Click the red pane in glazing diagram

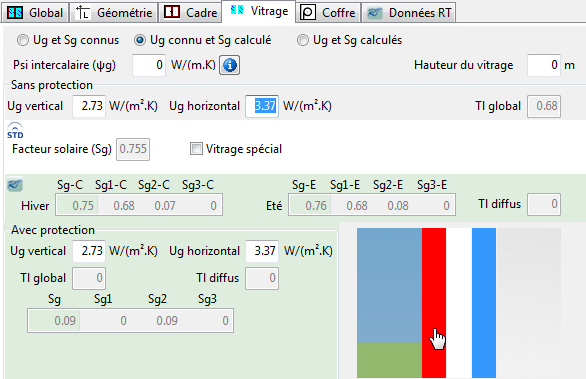434,303
